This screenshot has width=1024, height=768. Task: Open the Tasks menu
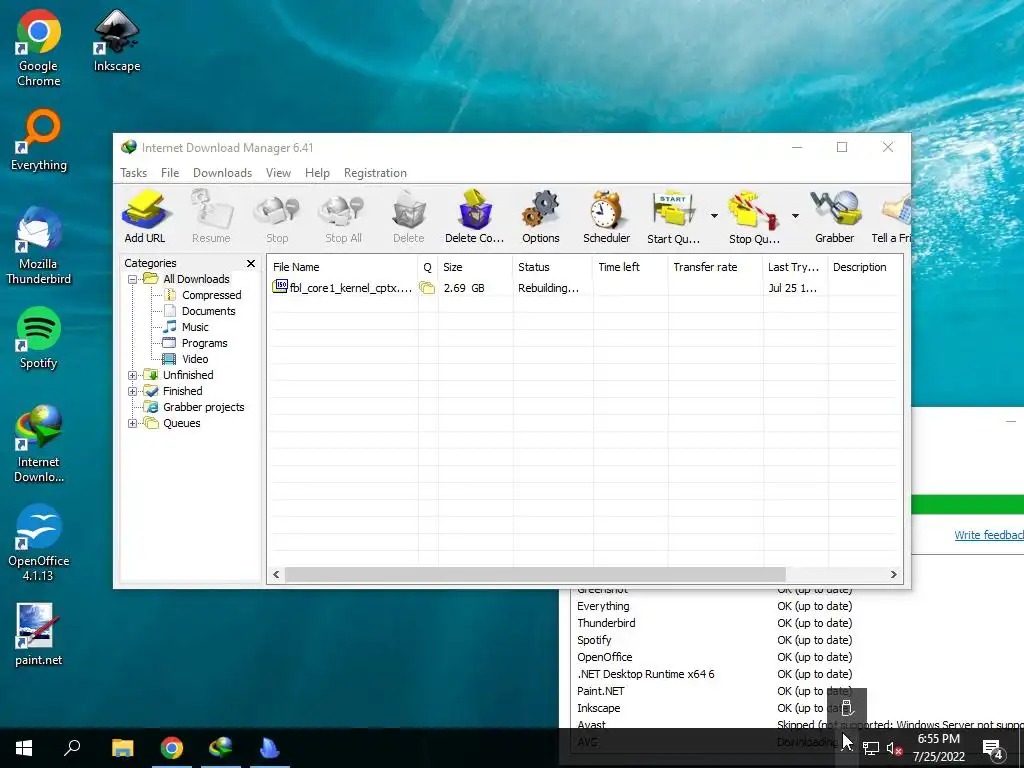click(133, 173)
